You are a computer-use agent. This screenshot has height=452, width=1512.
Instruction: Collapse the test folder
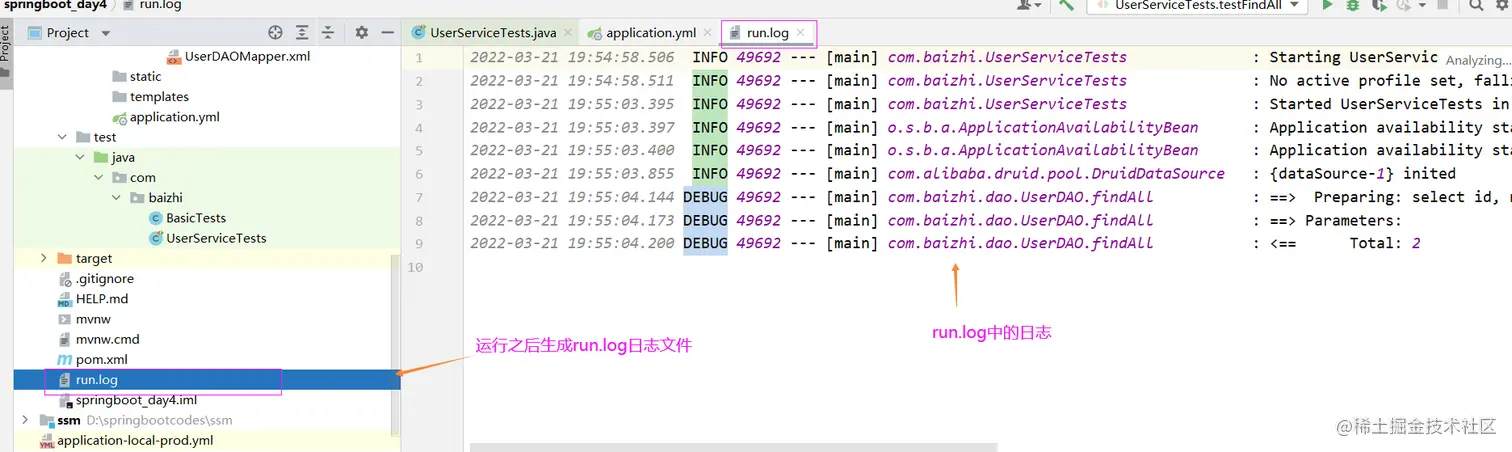point(62,137)
